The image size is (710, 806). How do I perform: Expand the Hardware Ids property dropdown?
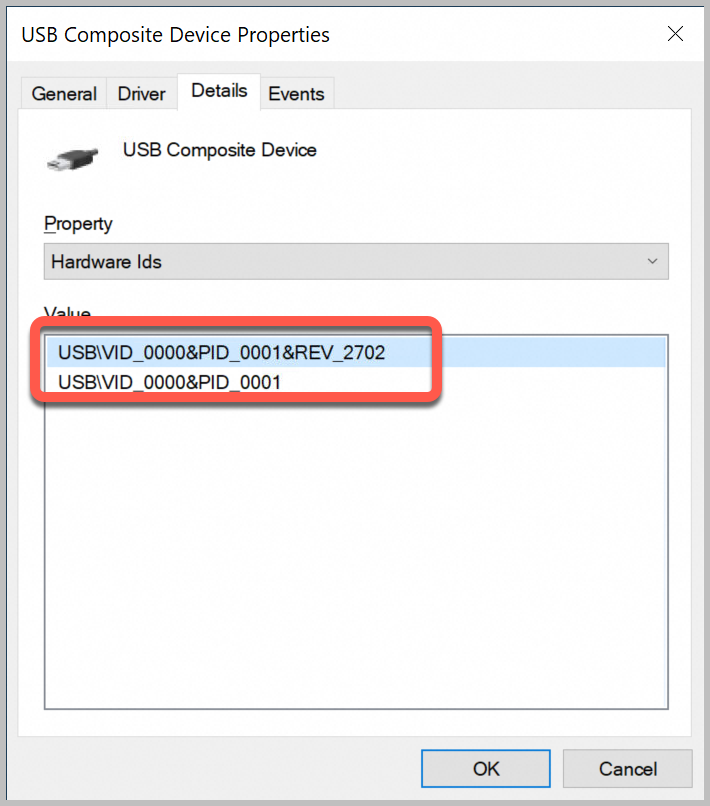point(356,262)
